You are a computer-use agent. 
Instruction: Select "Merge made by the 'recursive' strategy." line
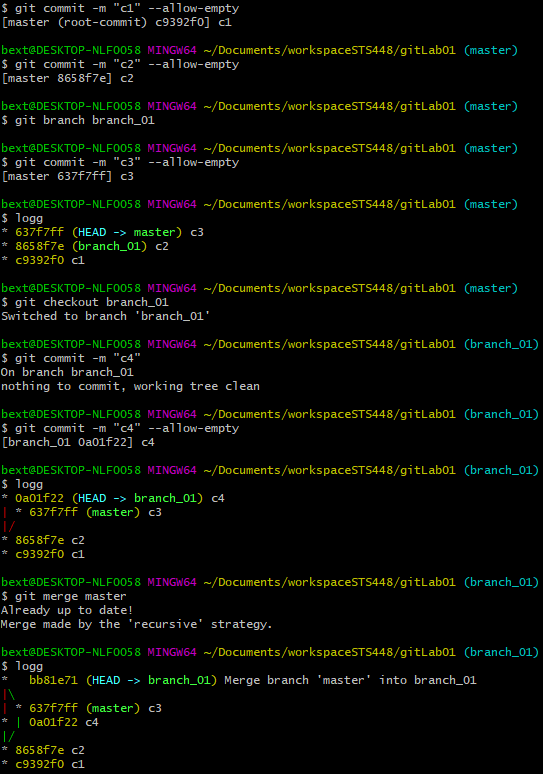137,624
